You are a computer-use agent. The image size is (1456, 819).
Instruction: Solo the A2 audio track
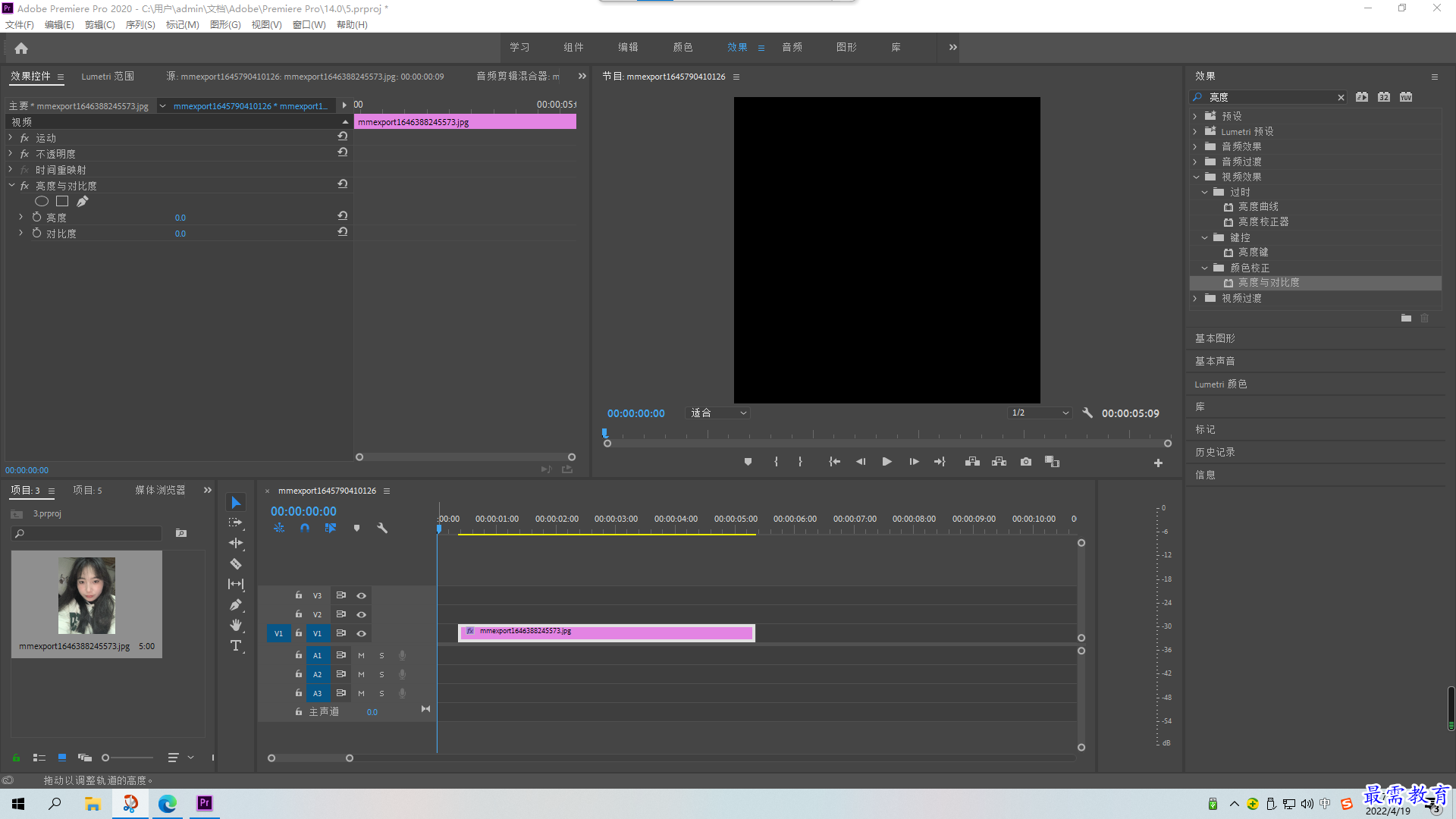click(x=381, y=675)
